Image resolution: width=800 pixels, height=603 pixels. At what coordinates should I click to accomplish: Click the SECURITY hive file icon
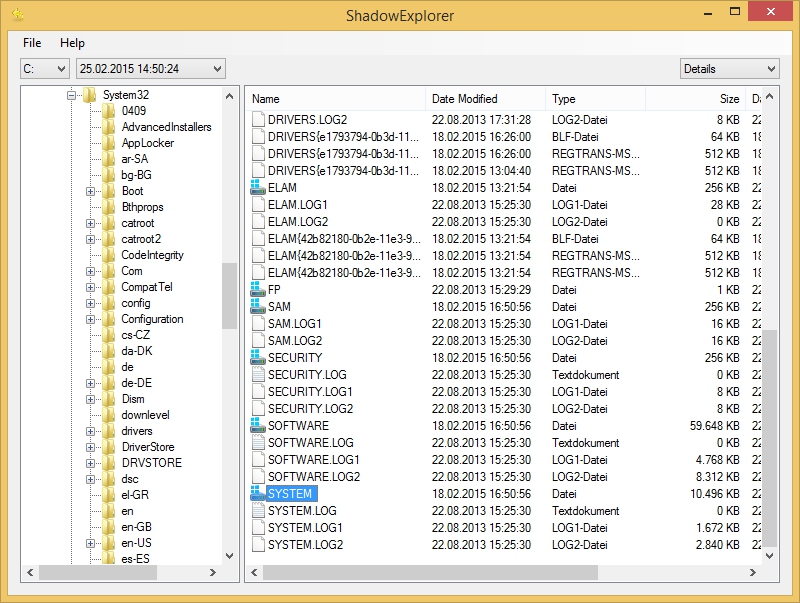(258, 358)
